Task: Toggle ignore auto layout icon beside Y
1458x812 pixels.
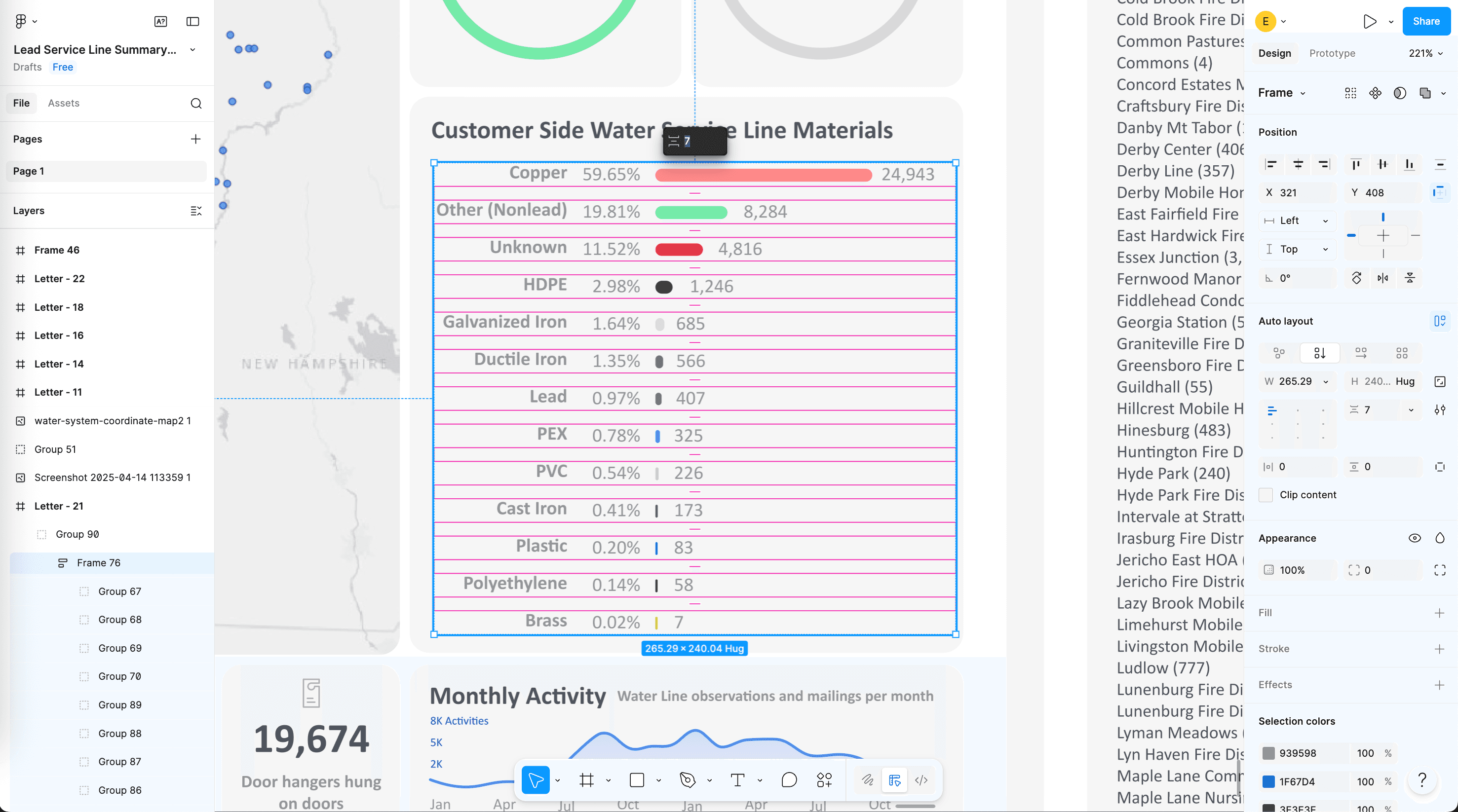Action: click(1439, 192)
